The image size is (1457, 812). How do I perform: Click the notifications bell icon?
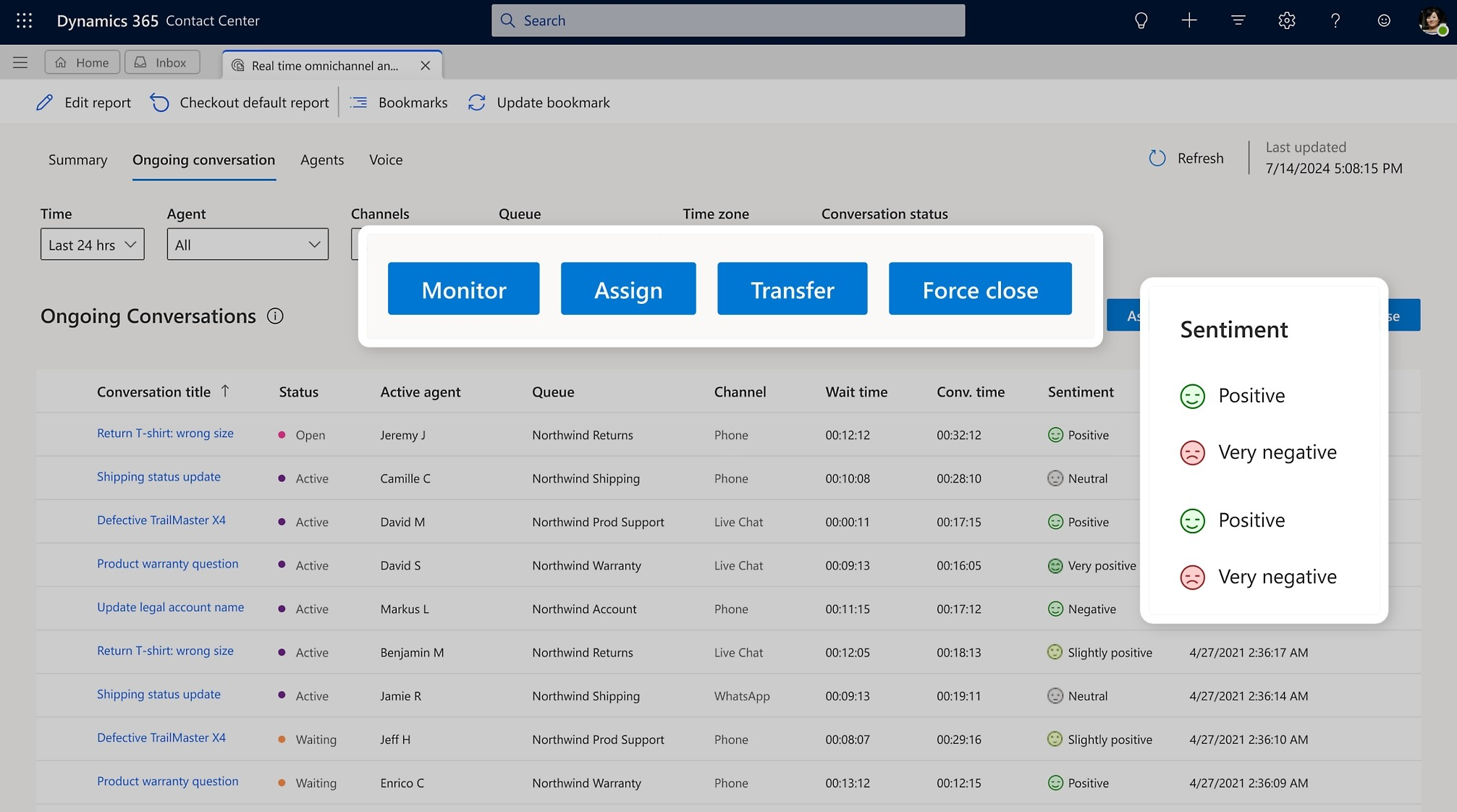pos(1140,20)
